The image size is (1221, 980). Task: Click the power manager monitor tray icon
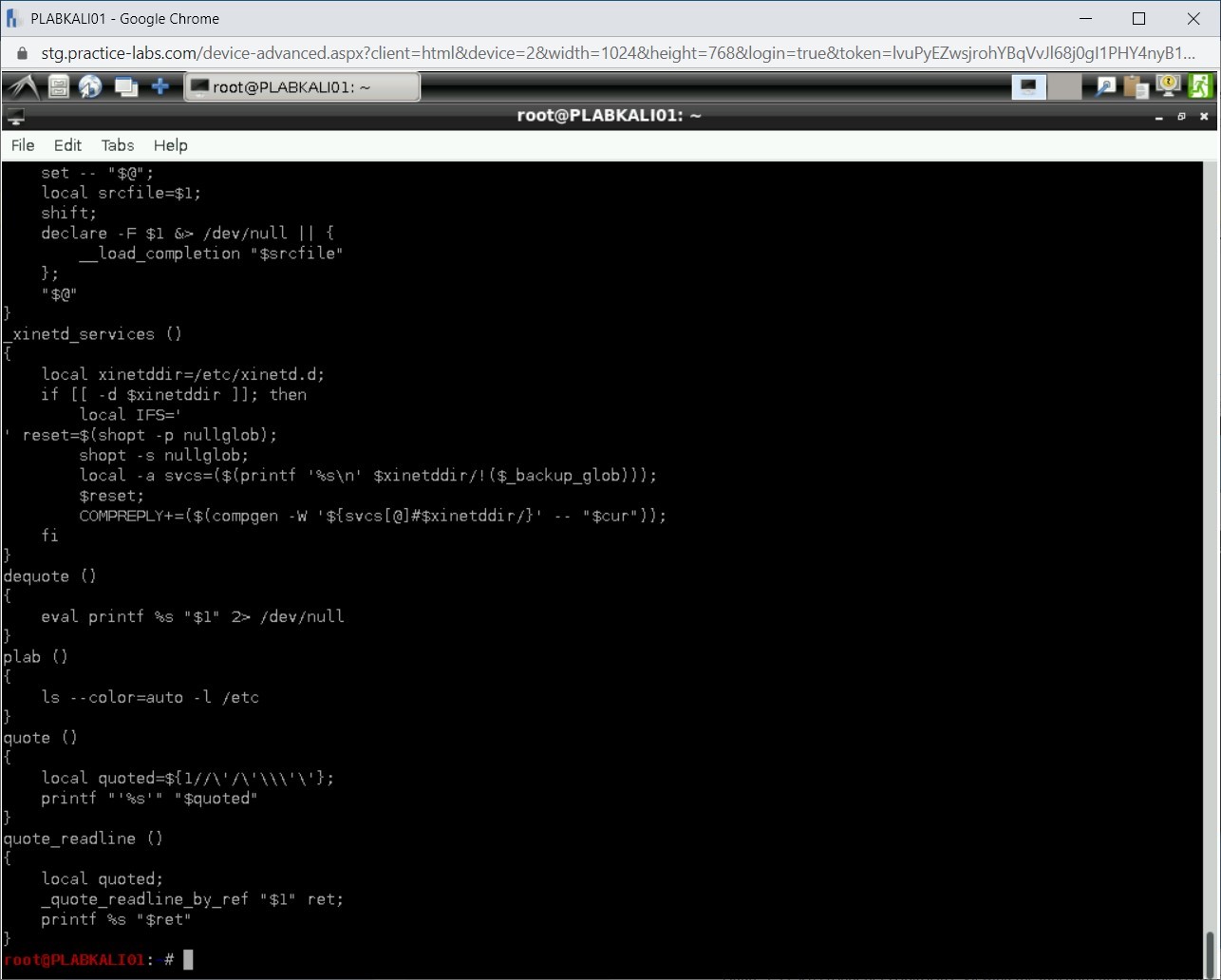[1168, 86]
